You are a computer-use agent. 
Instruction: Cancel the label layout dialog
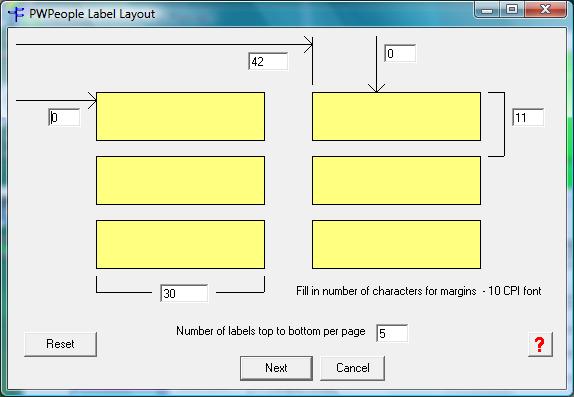(353, 368)
